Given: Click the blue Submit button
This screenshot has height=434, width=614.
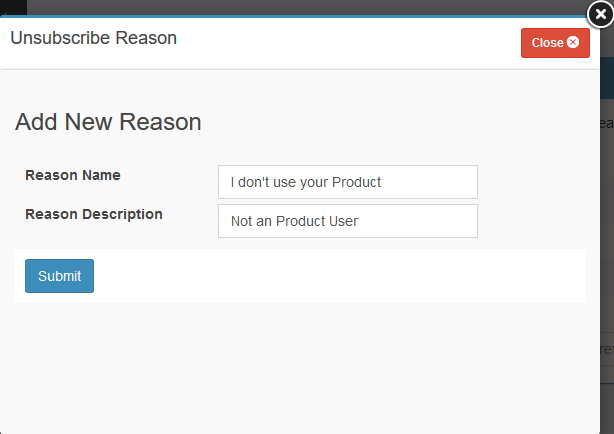Looking at the screenshot, I should 59,276.
